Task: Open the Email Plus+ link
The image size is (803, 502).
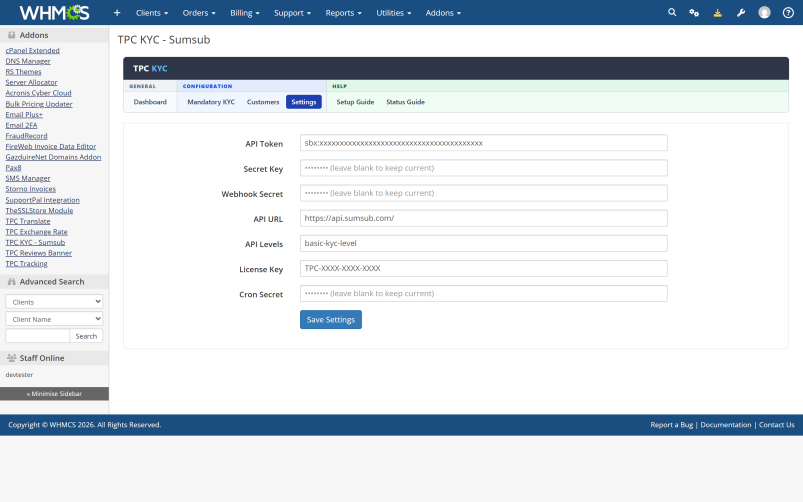Action: pyautogui.click(x=24, y=115)
